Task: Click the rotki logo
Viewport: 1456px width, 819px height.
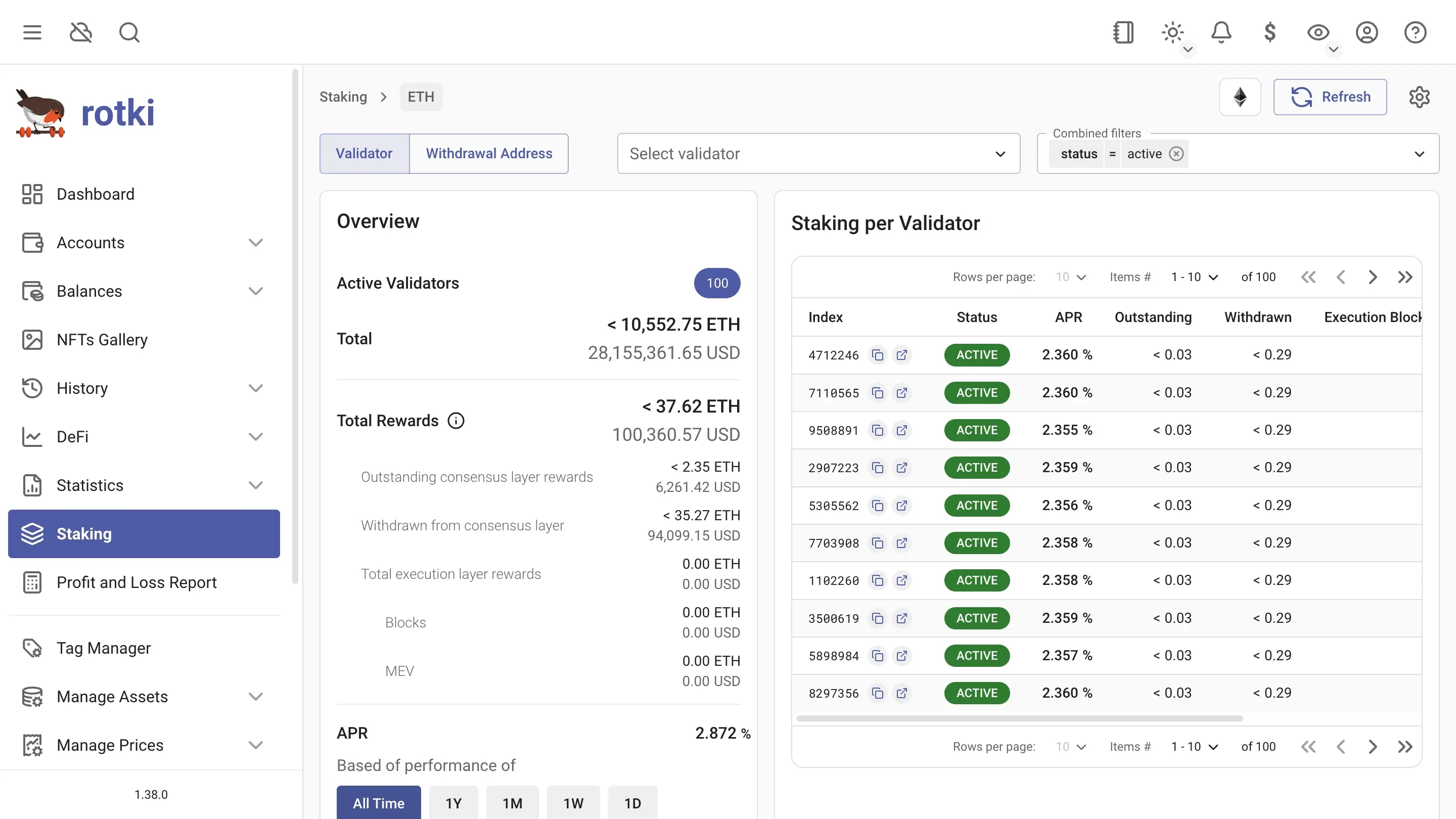Action: click(85, 113)
